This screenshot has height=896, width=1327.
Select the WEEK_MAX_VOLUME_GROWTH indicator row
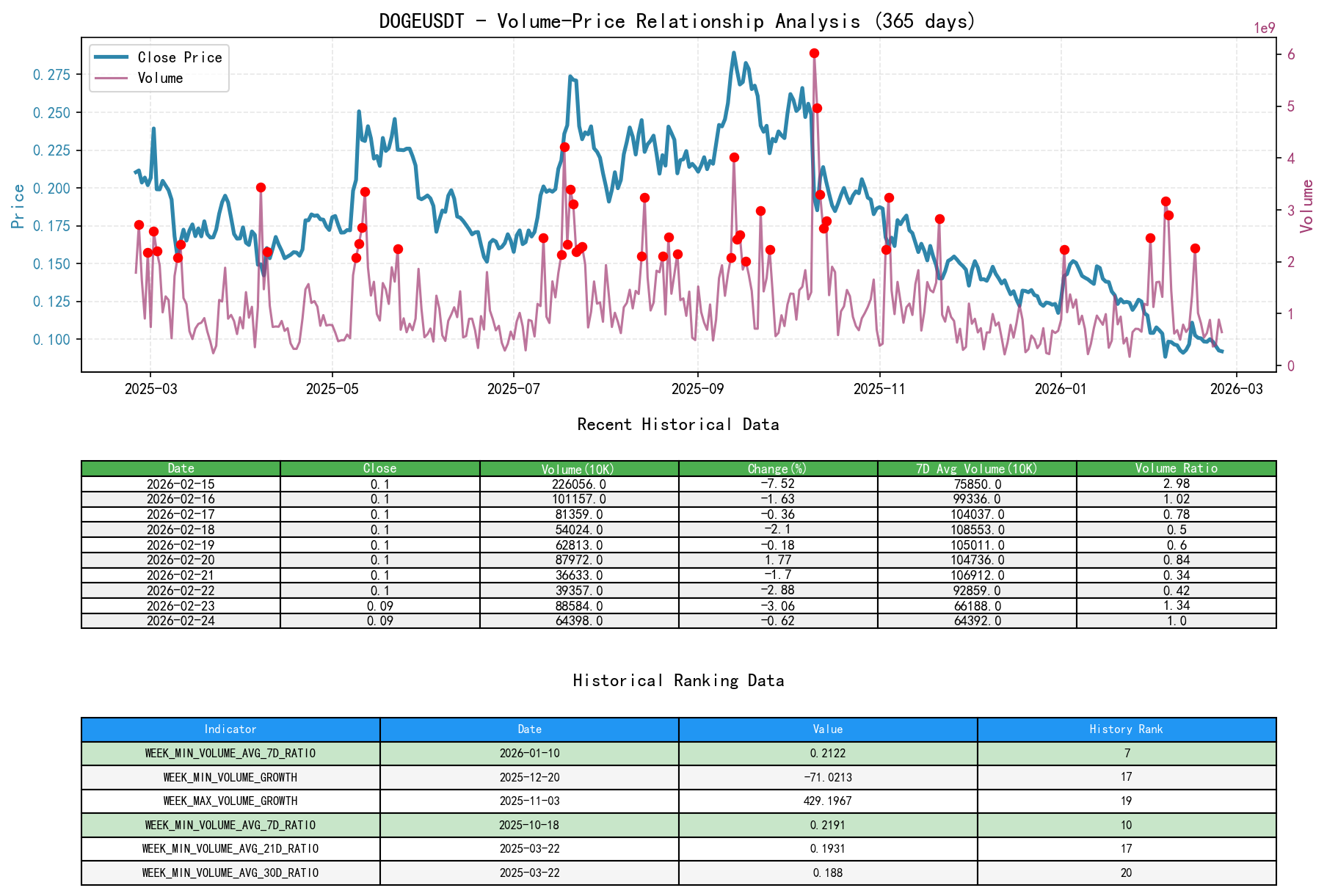coord(230,801)
